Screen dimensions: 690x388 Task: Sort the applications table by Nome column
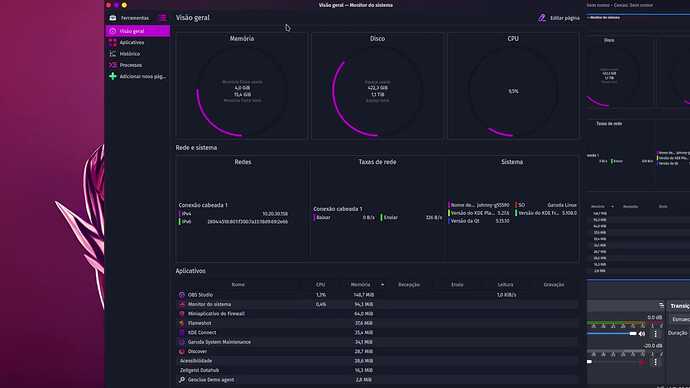pyautogui.click(x=238, y=285)
